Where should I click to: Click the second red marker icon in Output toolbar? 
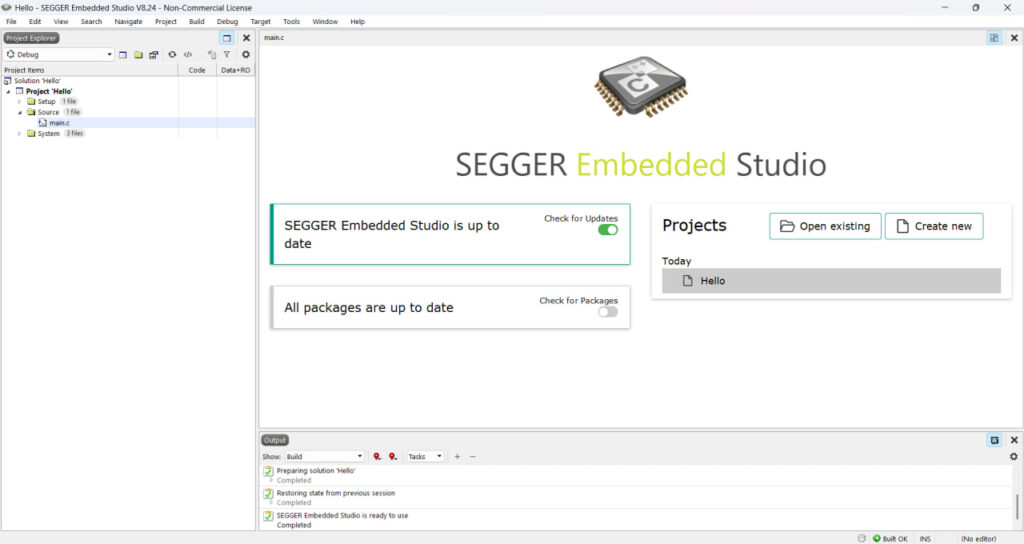392,456
